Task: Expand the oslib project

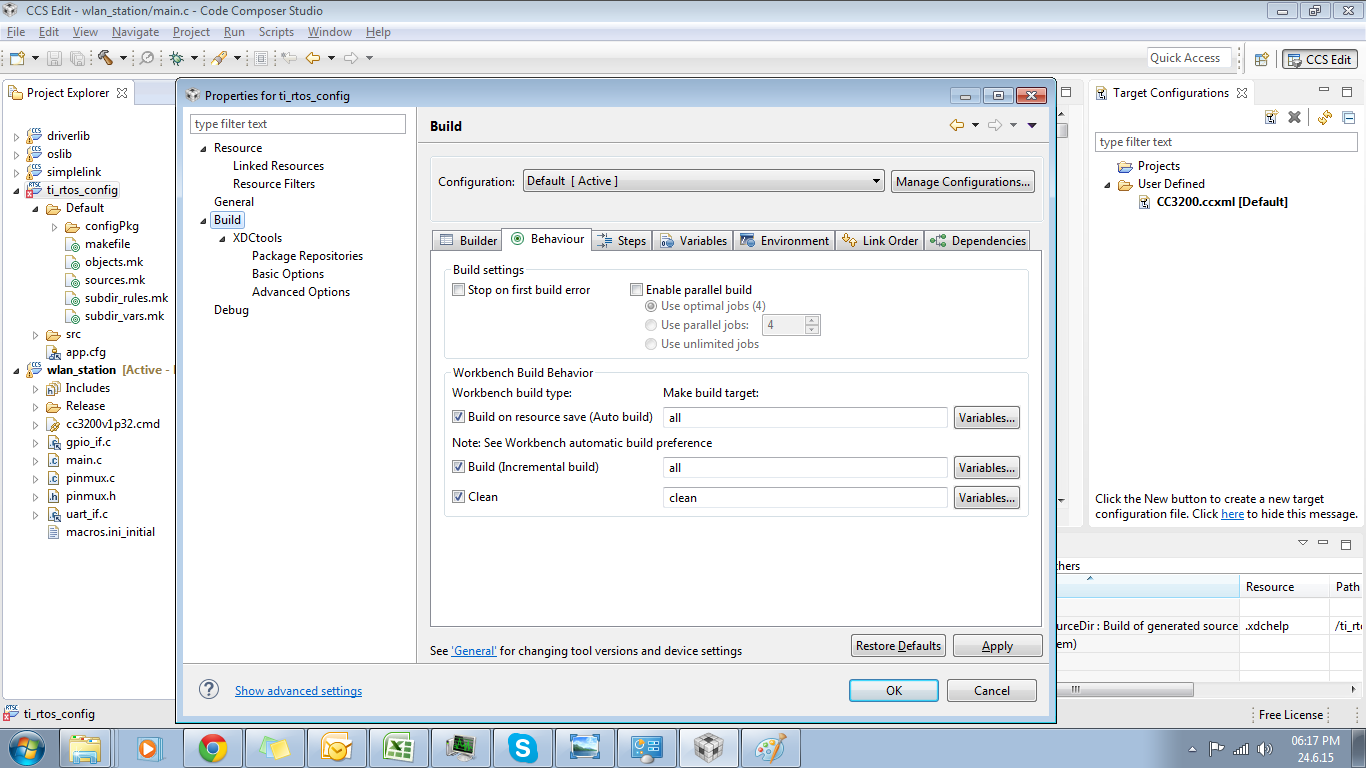Action: pyautogui.click(x=16, y=154)
